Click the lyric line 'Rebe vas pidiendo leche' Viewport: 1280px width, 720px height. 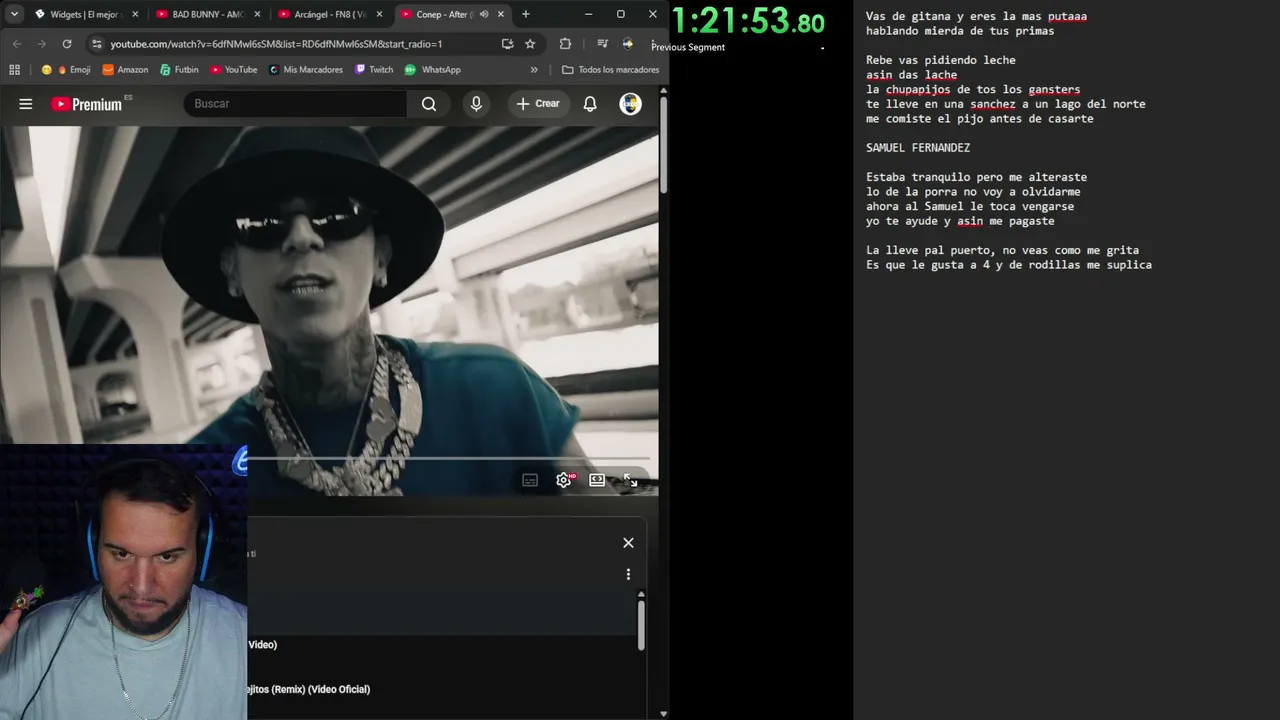coord(941,60)
